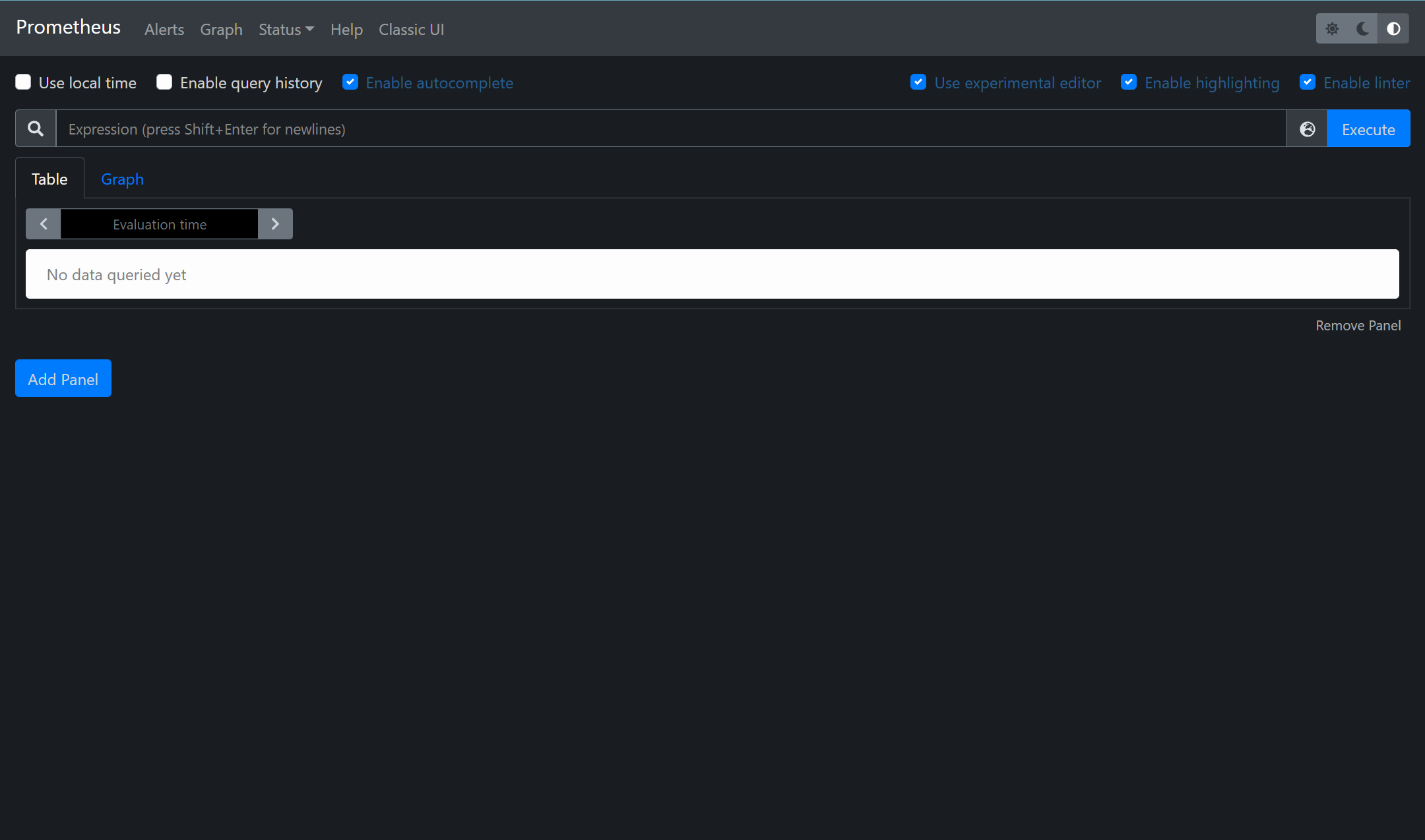Click the Remove Panel link

[x=1358, y=325]
